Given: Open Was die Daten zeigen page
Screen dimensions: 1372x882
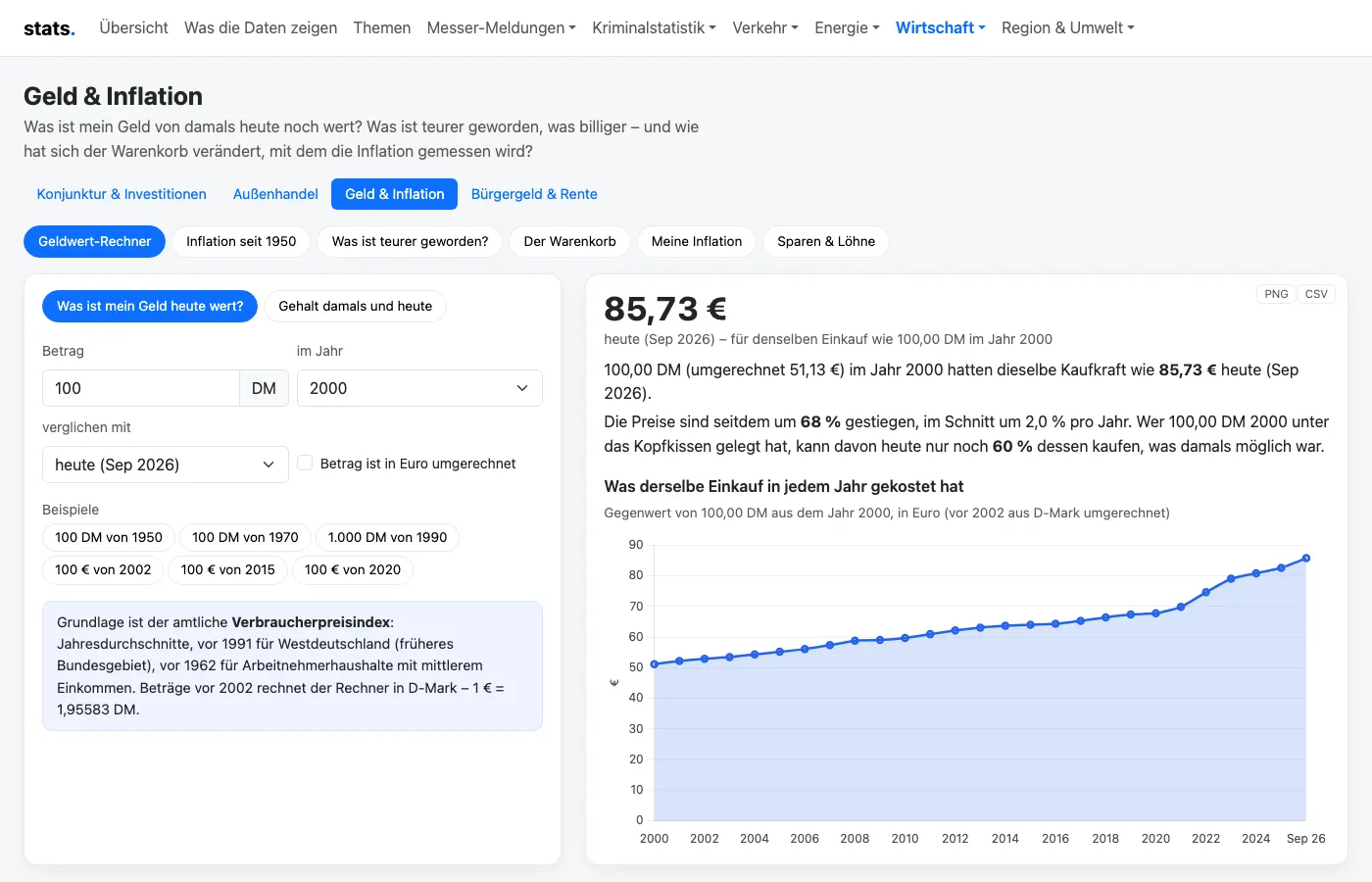Looking at the screenshot, I should coord(261,27).
